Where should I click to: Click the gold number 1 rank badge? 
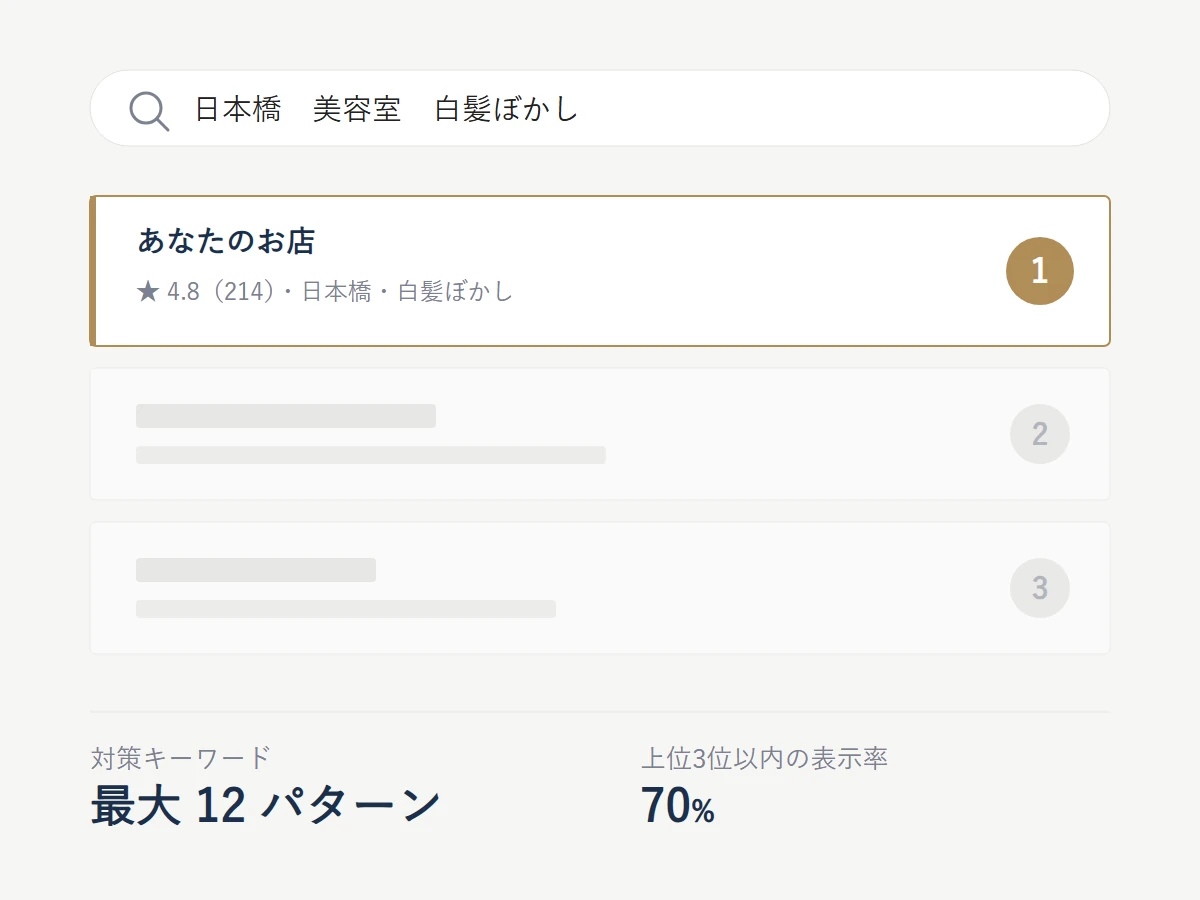click(x=1040, y=271)
